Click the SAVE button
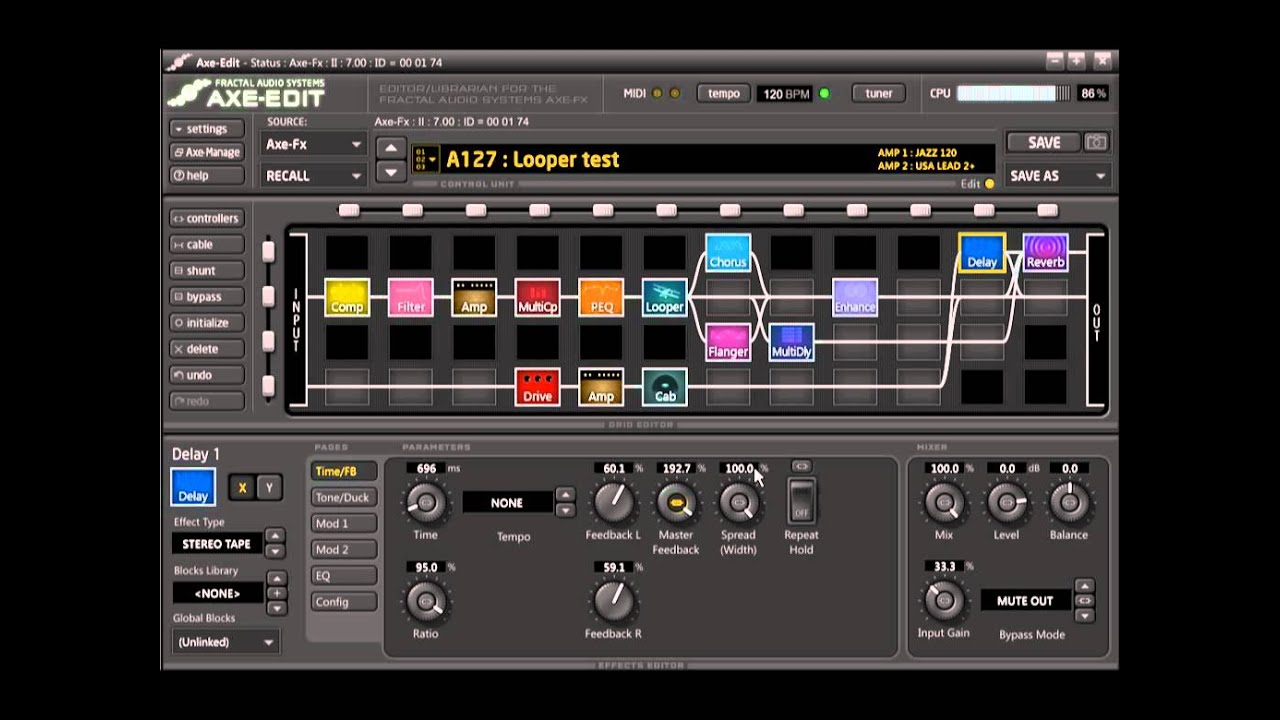The height and width of the screenshot is (720, 1280). pyautogui.click(x=1044, y=143)
